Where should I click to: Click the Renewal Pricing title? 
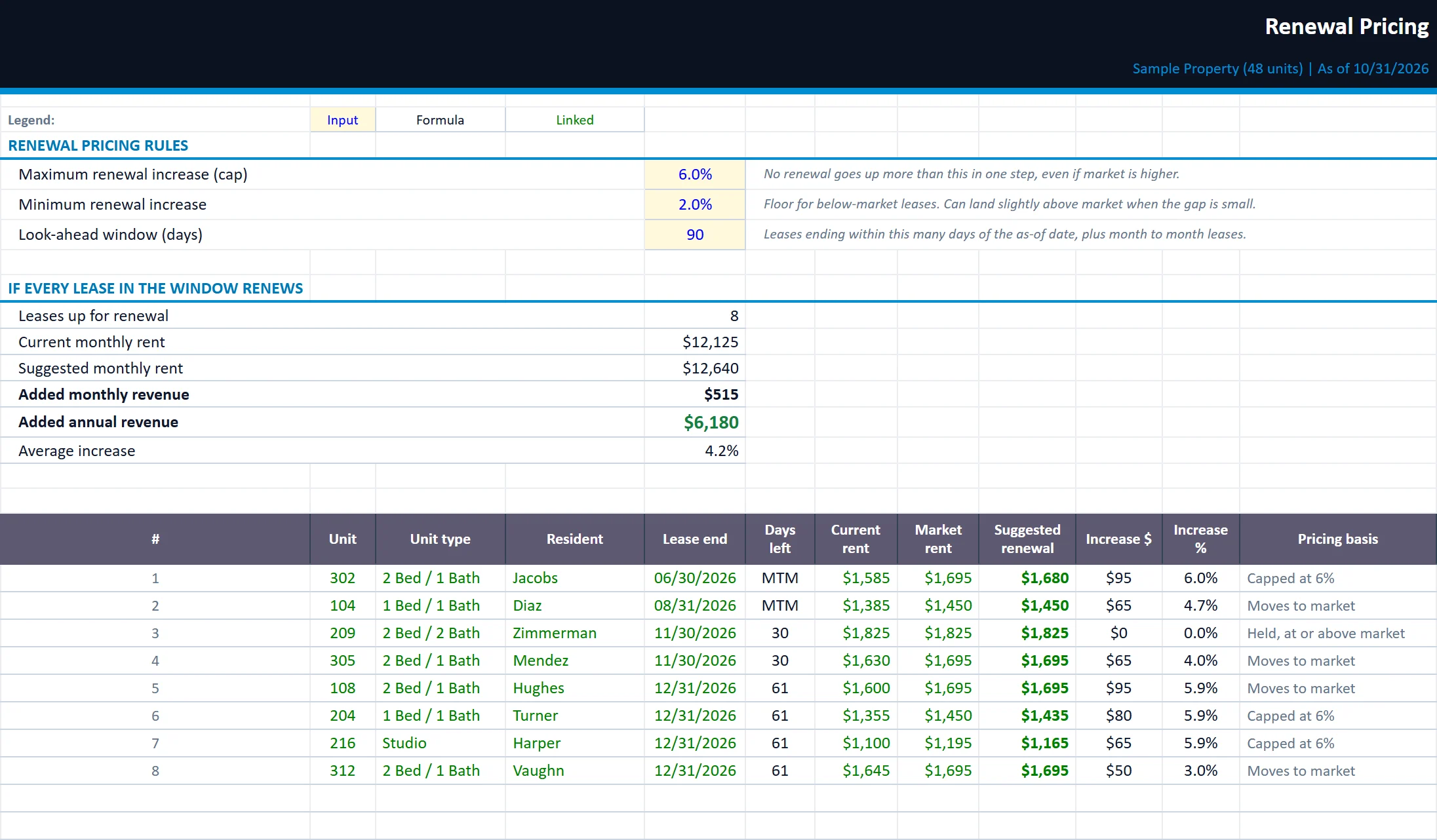pos(1347,26)
